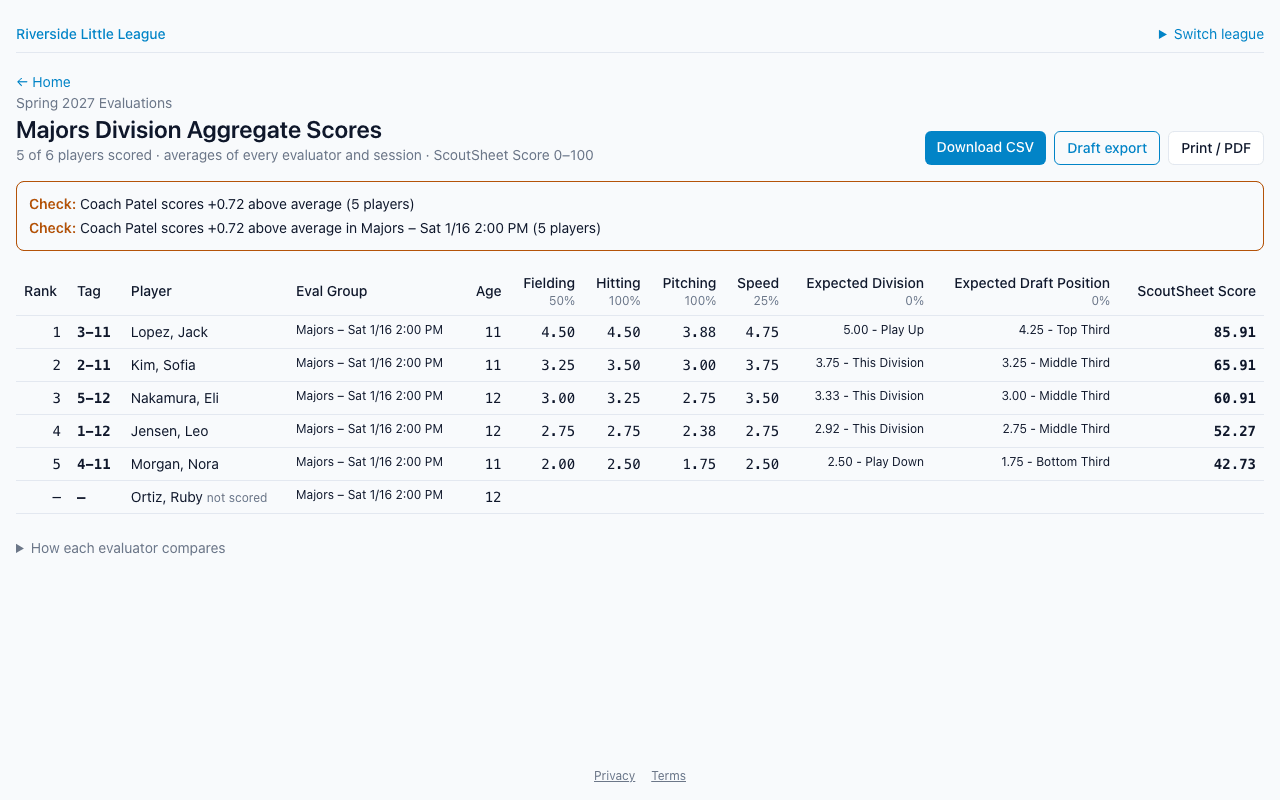The width and height of the screenshot is (1280, 800).
Task: Click the Player column header
Action: [151, 291]
